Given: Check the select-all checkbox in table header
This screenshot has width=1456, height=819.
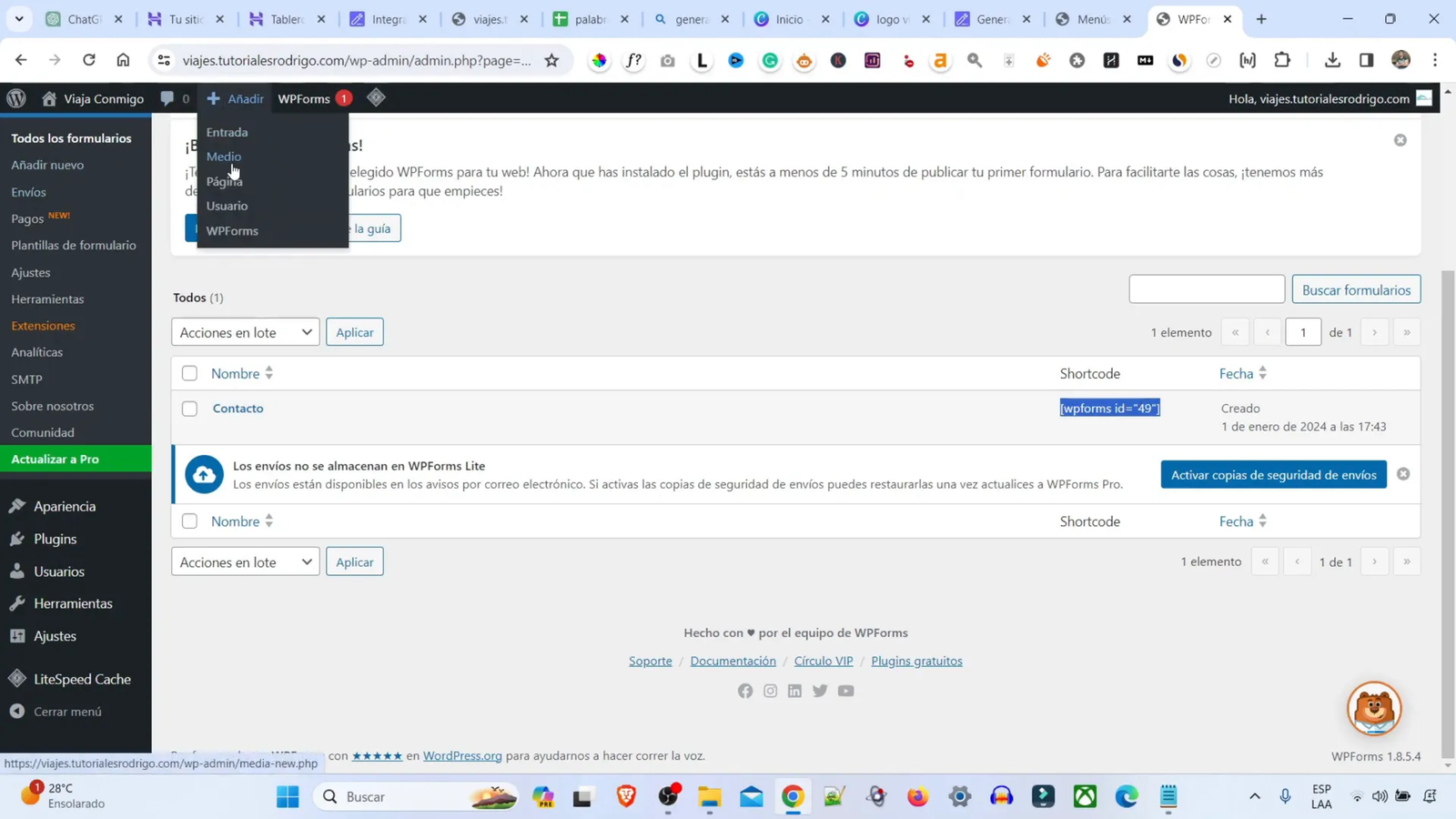Looking at the screenshot, I should [189, 373].
